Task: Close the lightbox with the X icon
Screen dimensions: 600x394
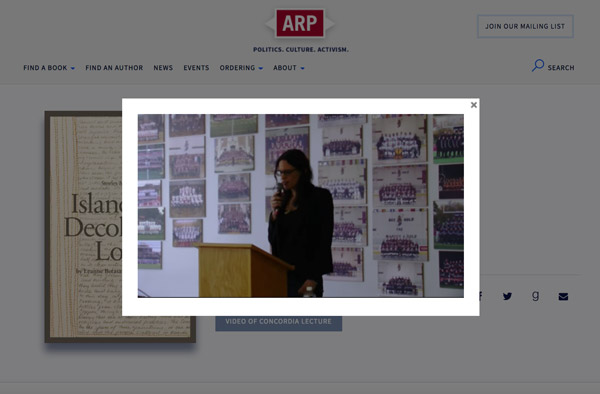Action: (x=473, y=105)
